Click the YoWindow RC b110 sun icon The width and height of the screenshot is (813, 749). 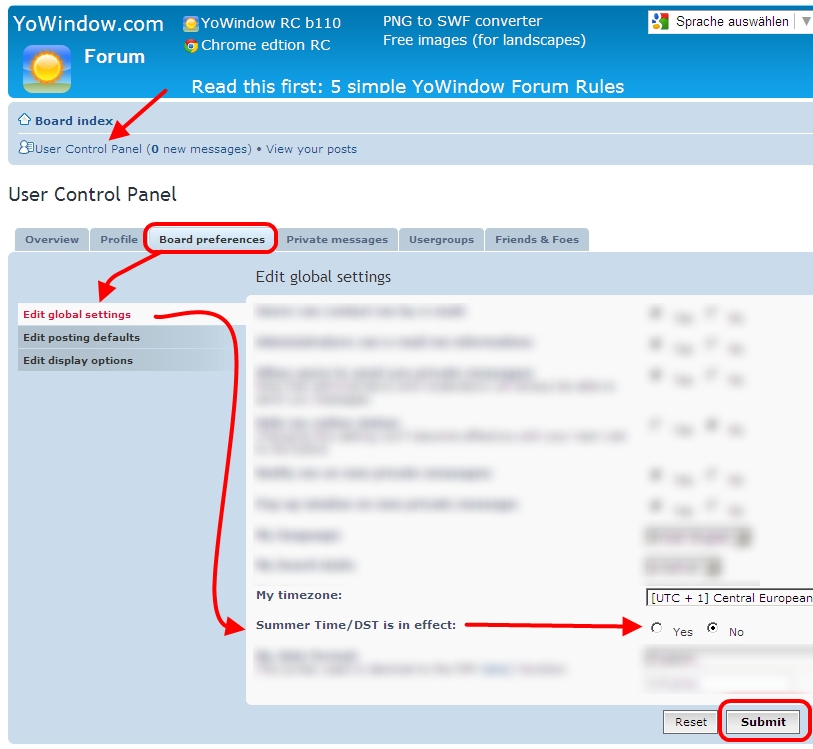click(191, 23)
